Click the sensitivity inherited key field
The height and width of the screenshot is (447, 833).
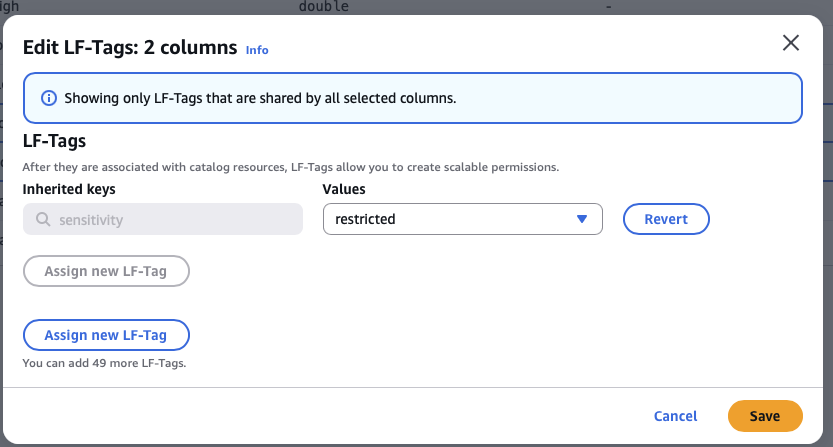163,219
